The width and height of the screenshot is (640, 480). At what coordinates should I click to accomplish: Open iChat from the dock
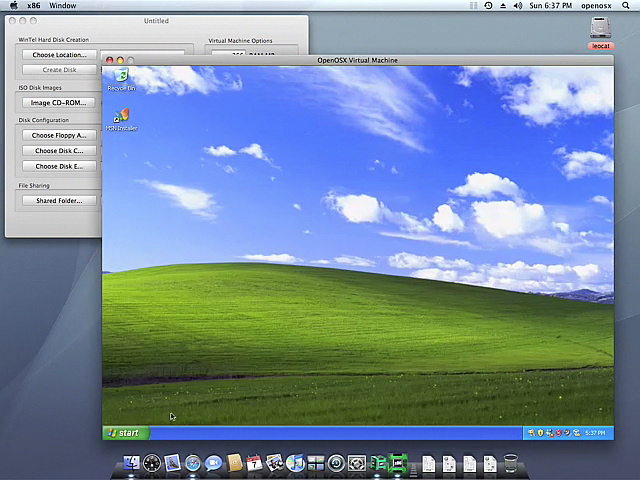point(213,463)
